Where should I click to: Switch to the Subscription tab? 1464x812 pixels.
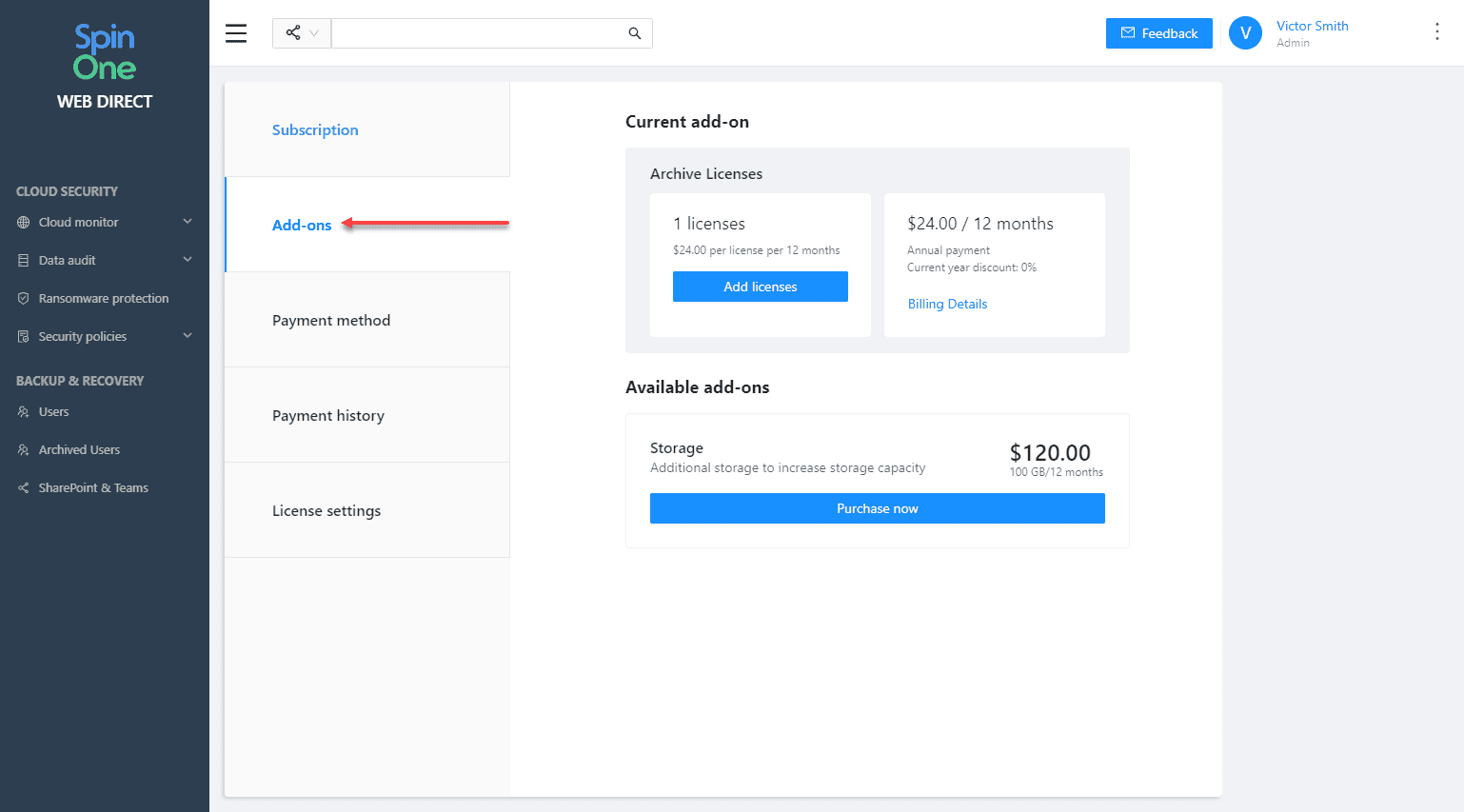315,130
